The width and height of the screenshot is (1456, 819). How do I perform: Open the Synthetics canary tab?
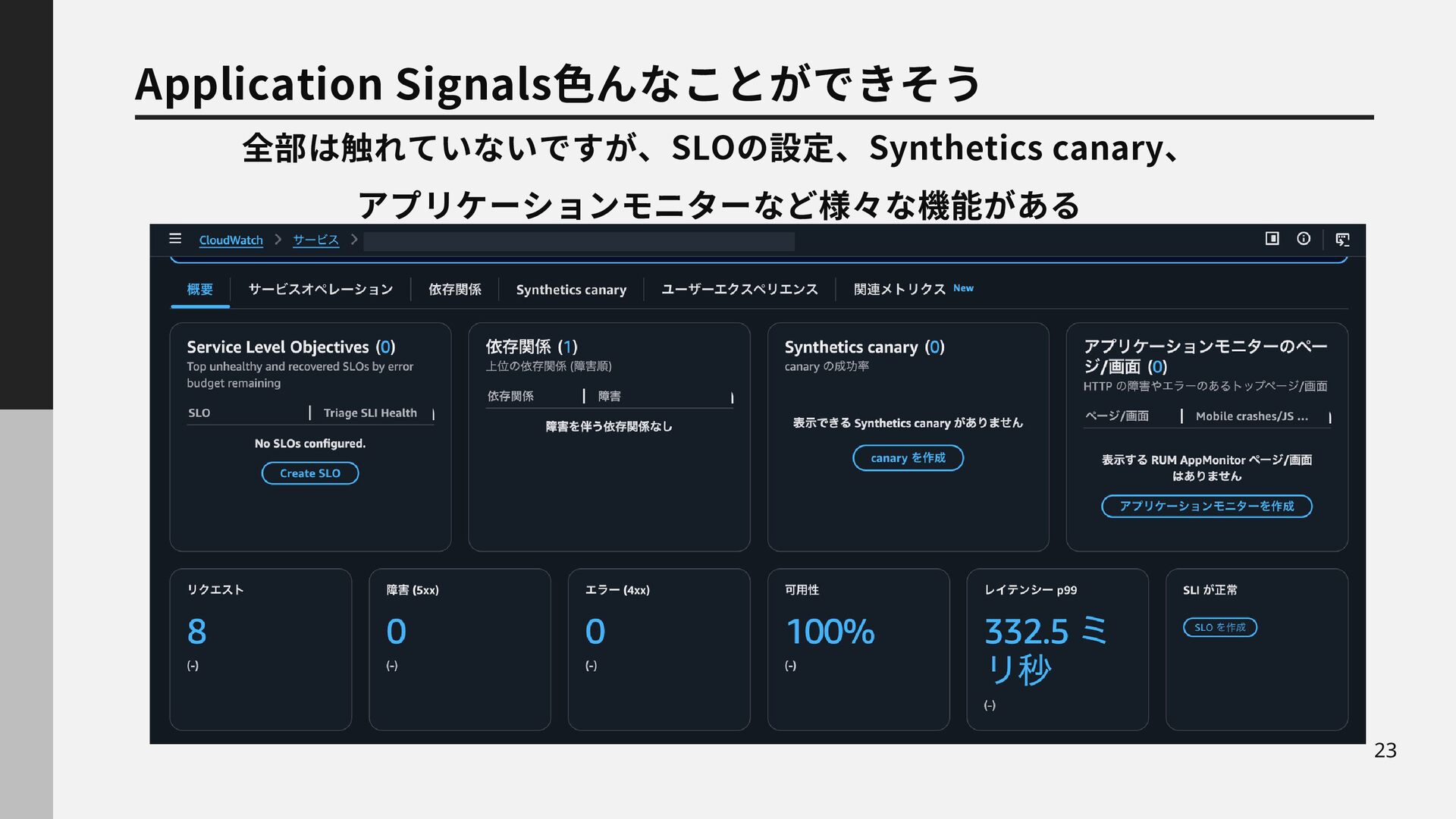coord(571,290)
